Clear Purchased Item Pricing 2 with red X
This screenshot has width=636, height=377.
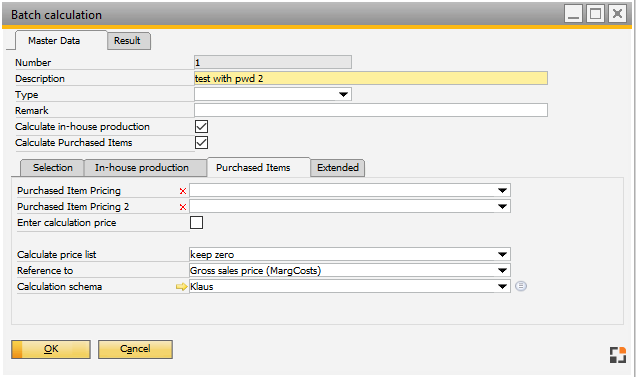(183, 207)
